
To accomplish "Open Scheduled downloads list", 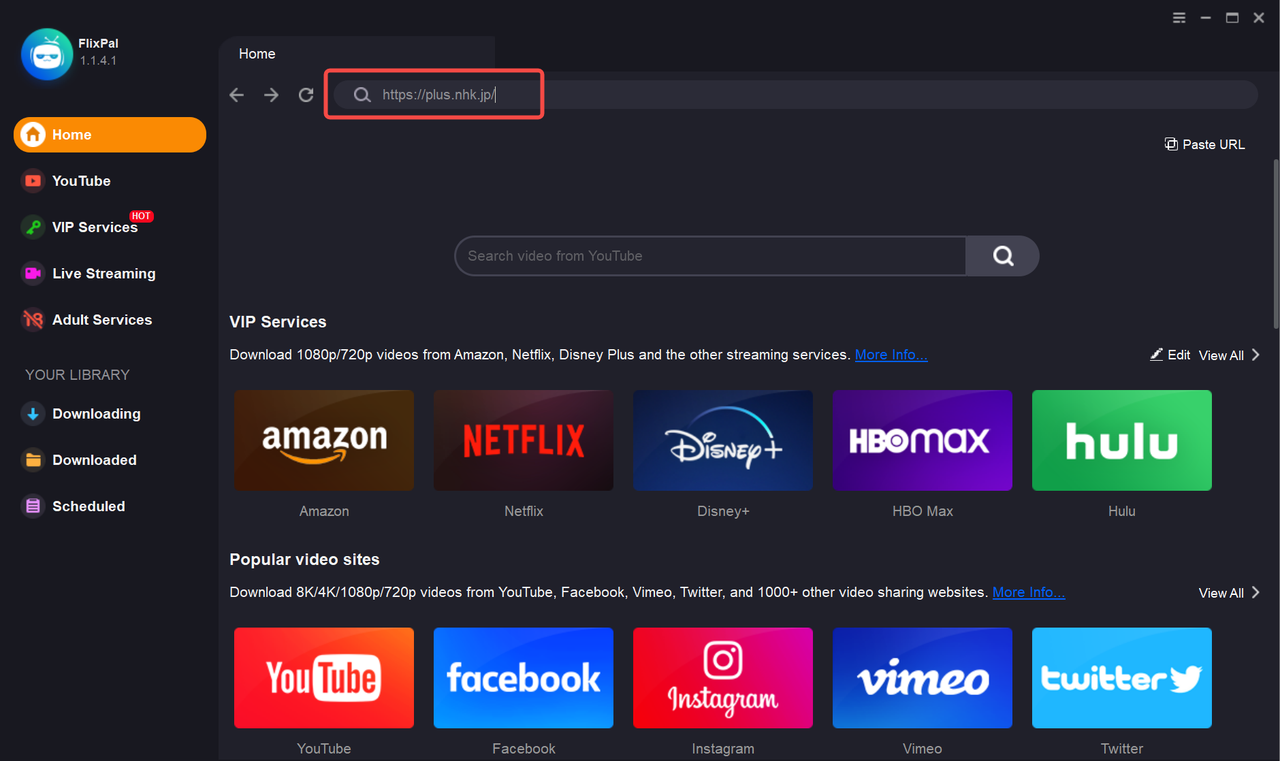I will tap(88, 506).
